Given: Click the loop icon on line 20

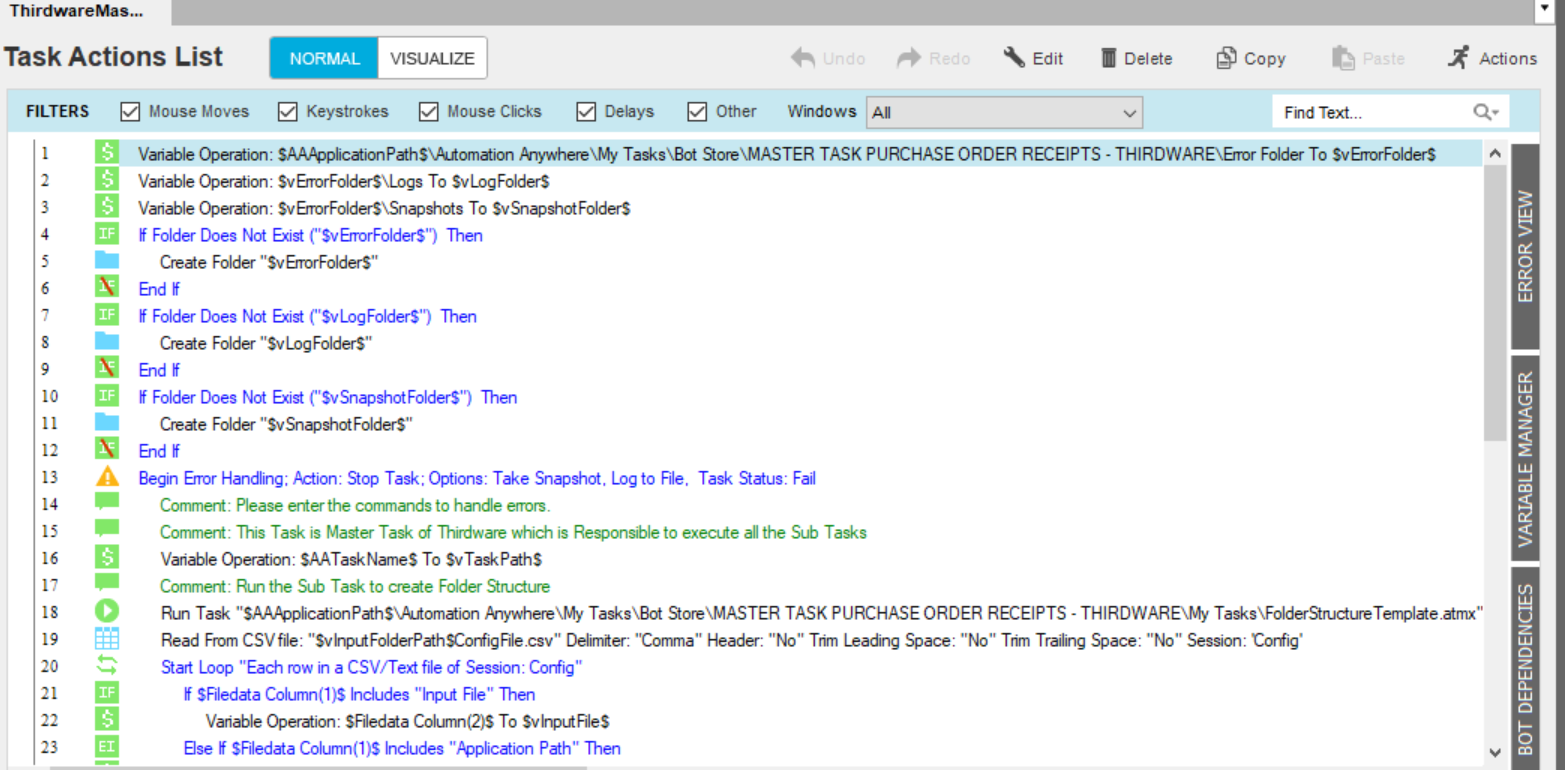Looking at the screenshot, I should pos(107,666).
